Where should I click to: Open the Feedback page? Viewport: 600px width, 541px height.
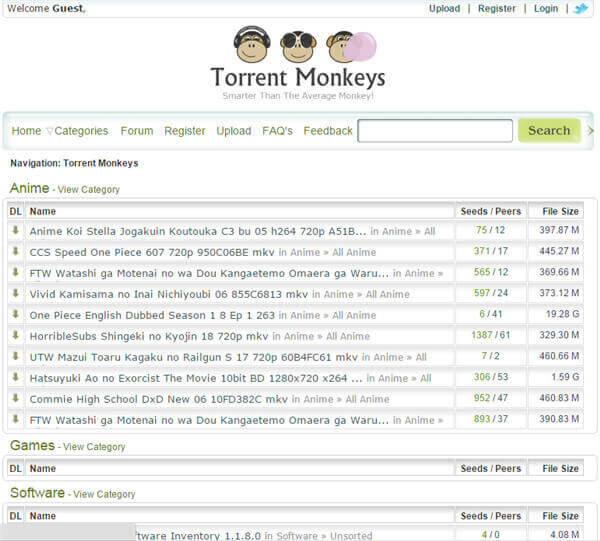pos(328,131)
